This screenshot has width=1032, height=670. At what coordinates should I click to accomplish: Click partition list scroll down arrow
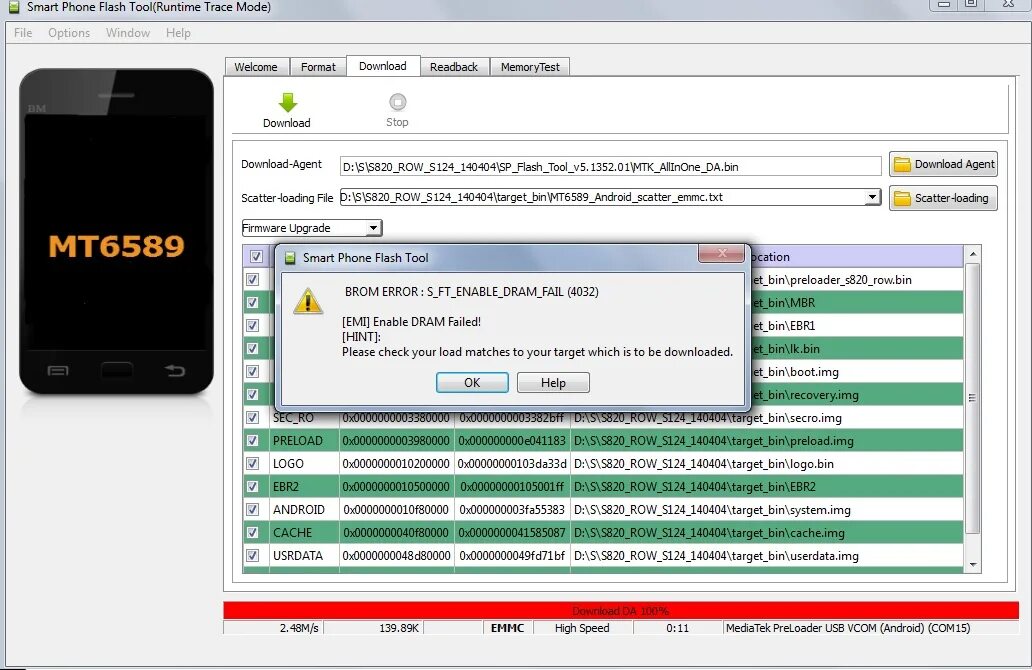pyautogui.click(x=973, y=565)
